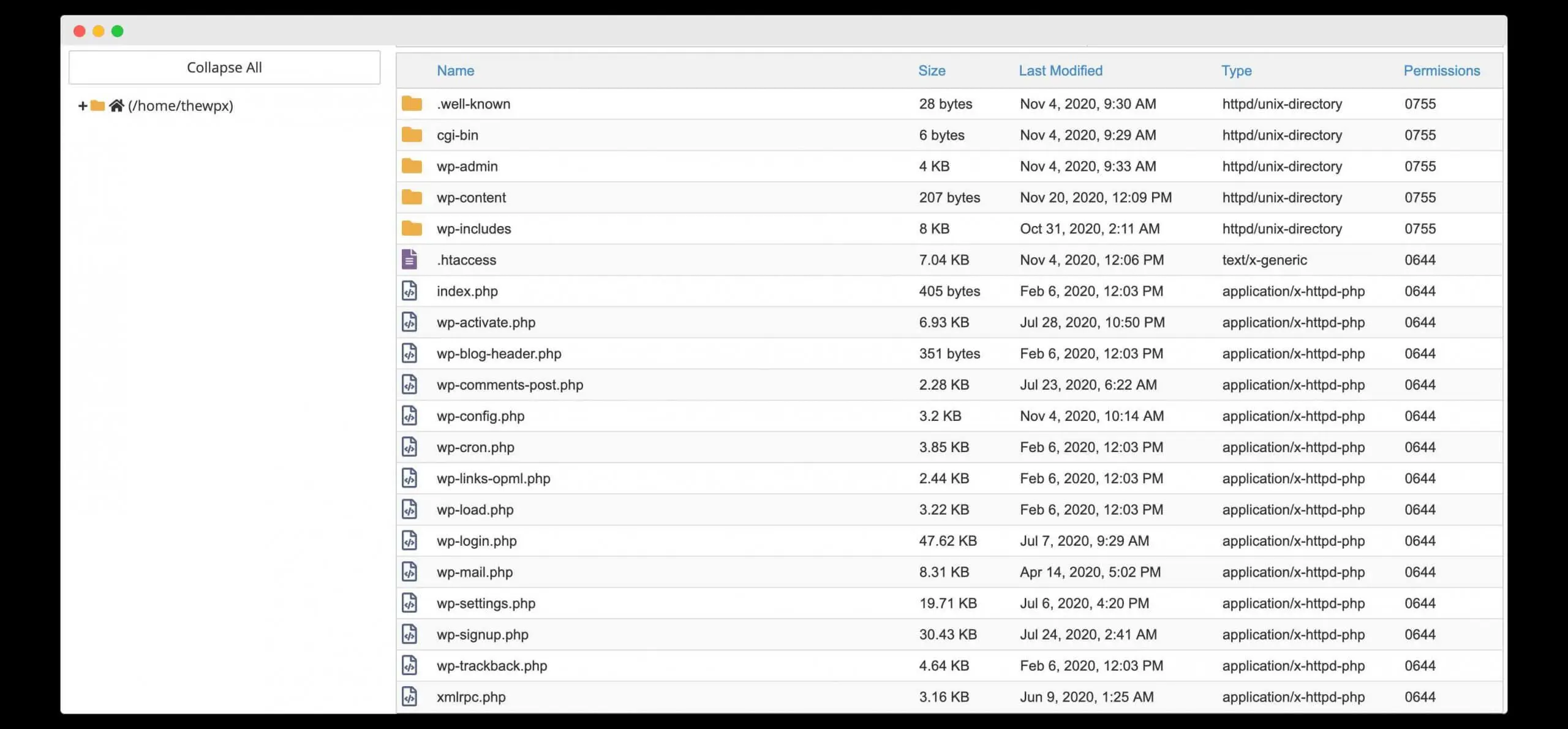The width and height of the screenshot is (1568, 729).
Task: Click the cgi-bin folder icon
Action: [x=412, y=135]
